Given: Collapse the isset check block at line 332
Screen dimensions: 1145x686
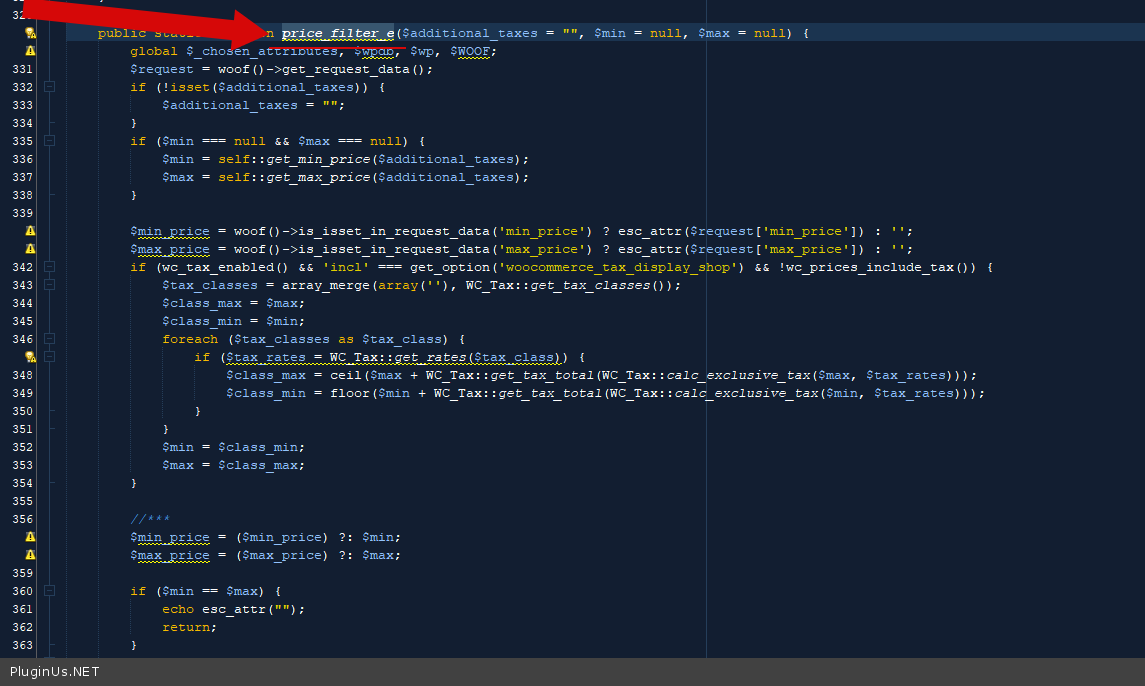Looking at the screenshot, I should pyautogui.click(x=49, y=87).
